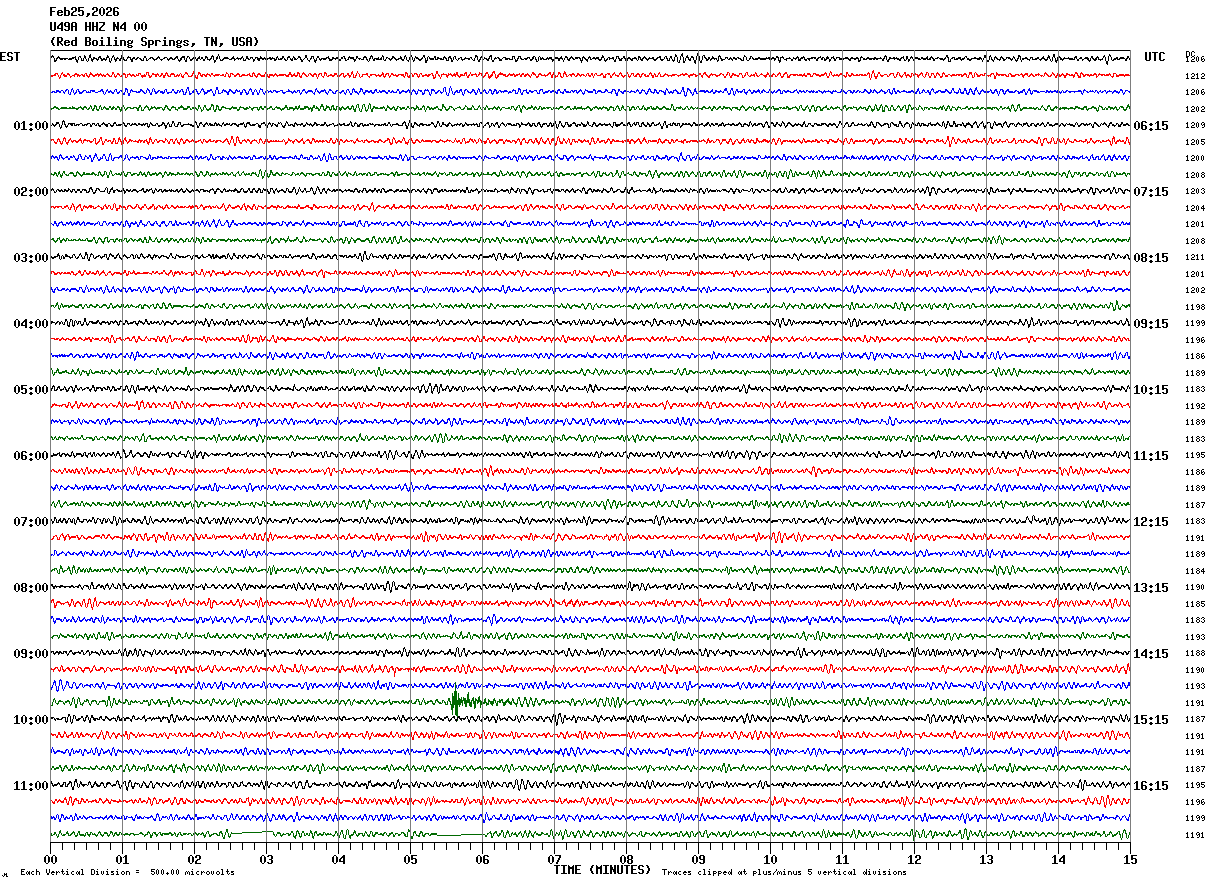The height and width of the screenshot is (886, 1210).
Task: Click the DC offset value 1200
Action: click(1194, 159)
